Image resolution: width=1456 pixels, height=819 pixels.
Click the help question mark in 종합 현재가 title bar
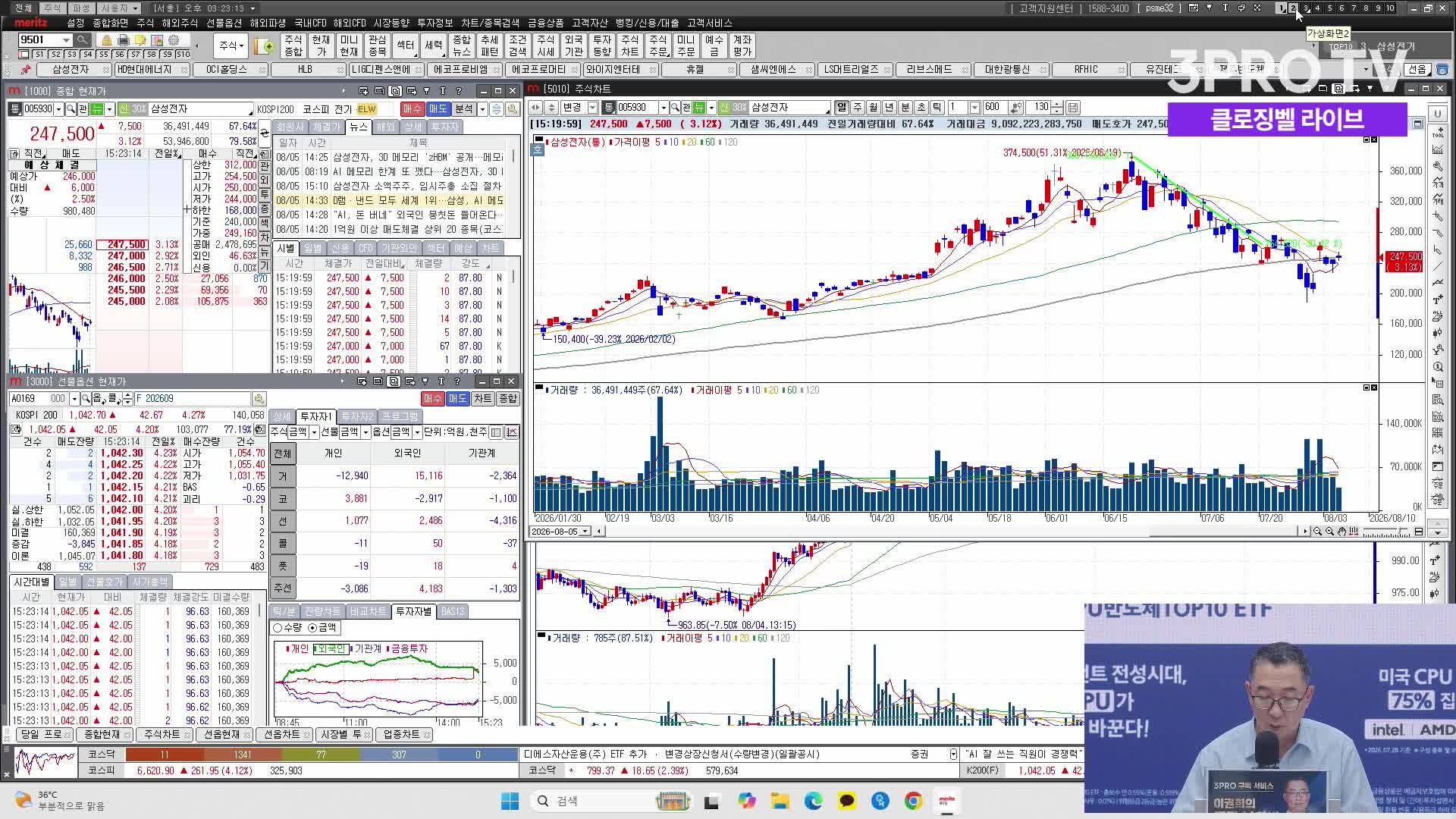(458, 91)
